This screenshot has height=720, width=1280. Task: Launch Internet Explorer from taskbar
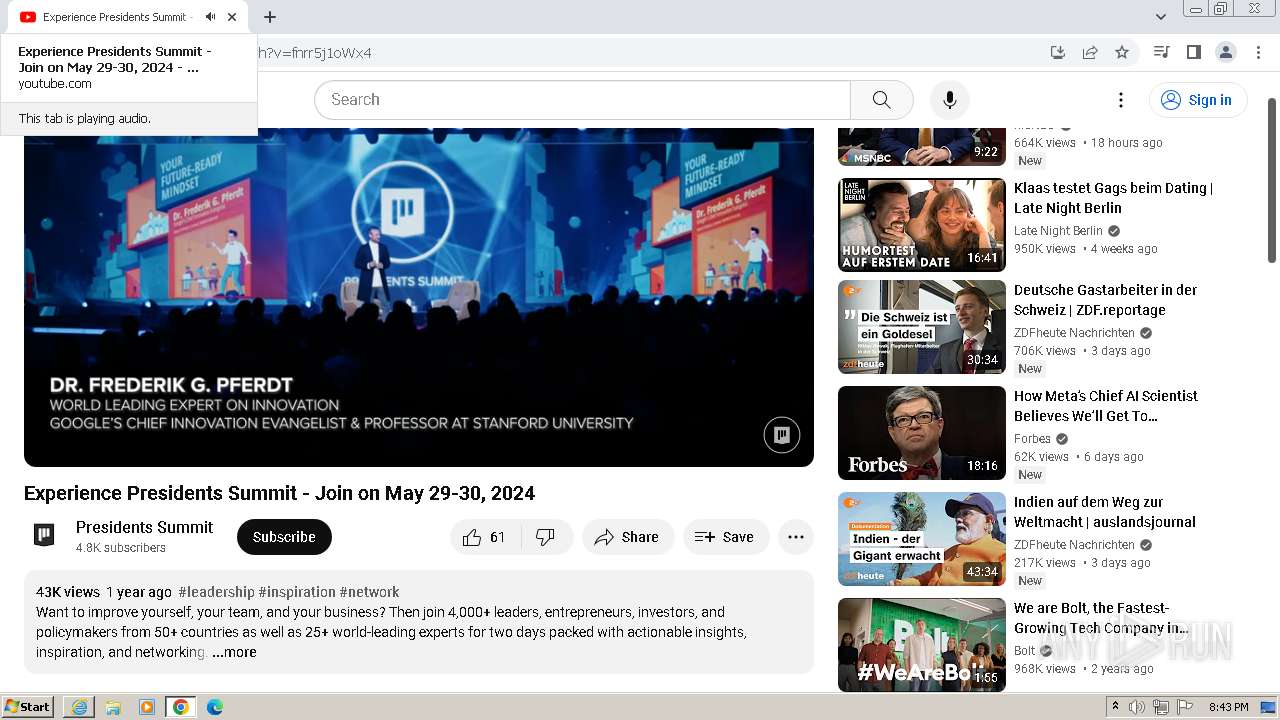(x=79, y=707)
